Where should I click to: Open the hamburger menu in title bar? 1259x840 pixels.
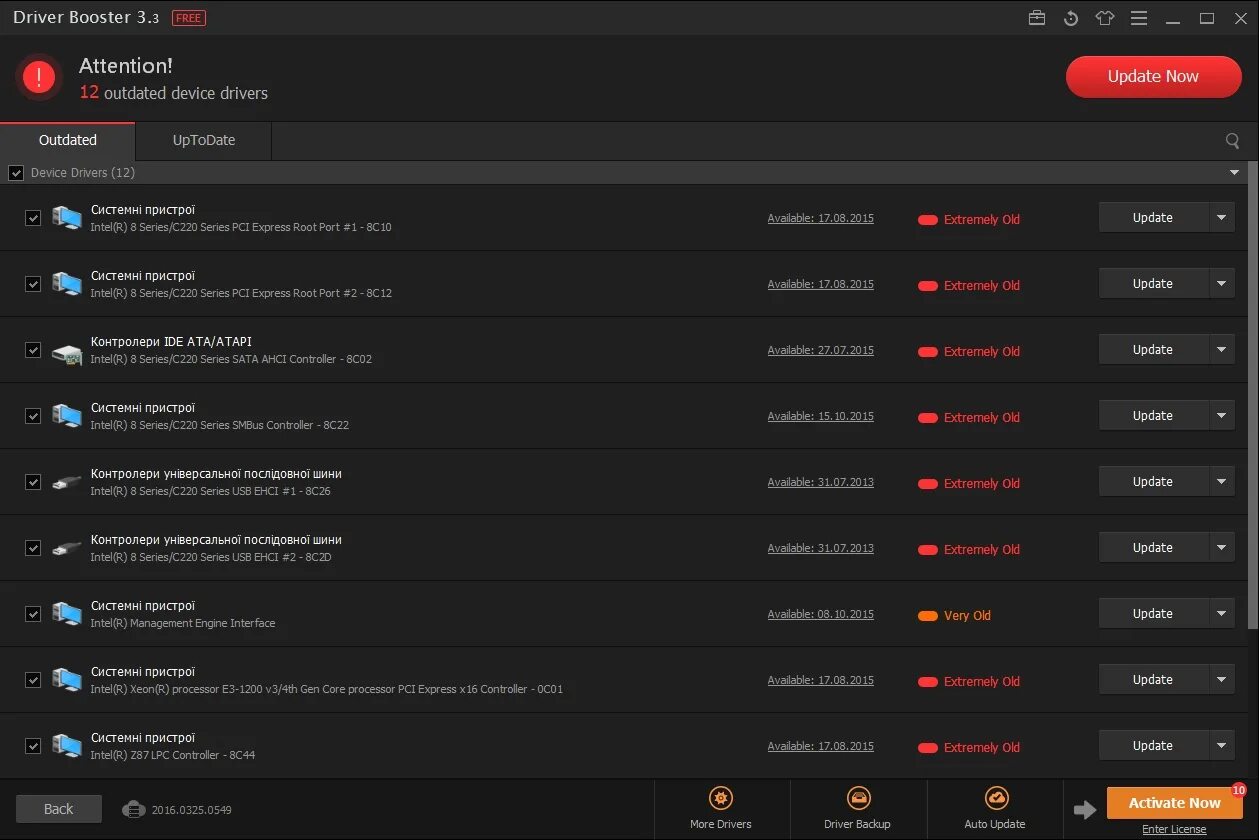(1139, 18)
